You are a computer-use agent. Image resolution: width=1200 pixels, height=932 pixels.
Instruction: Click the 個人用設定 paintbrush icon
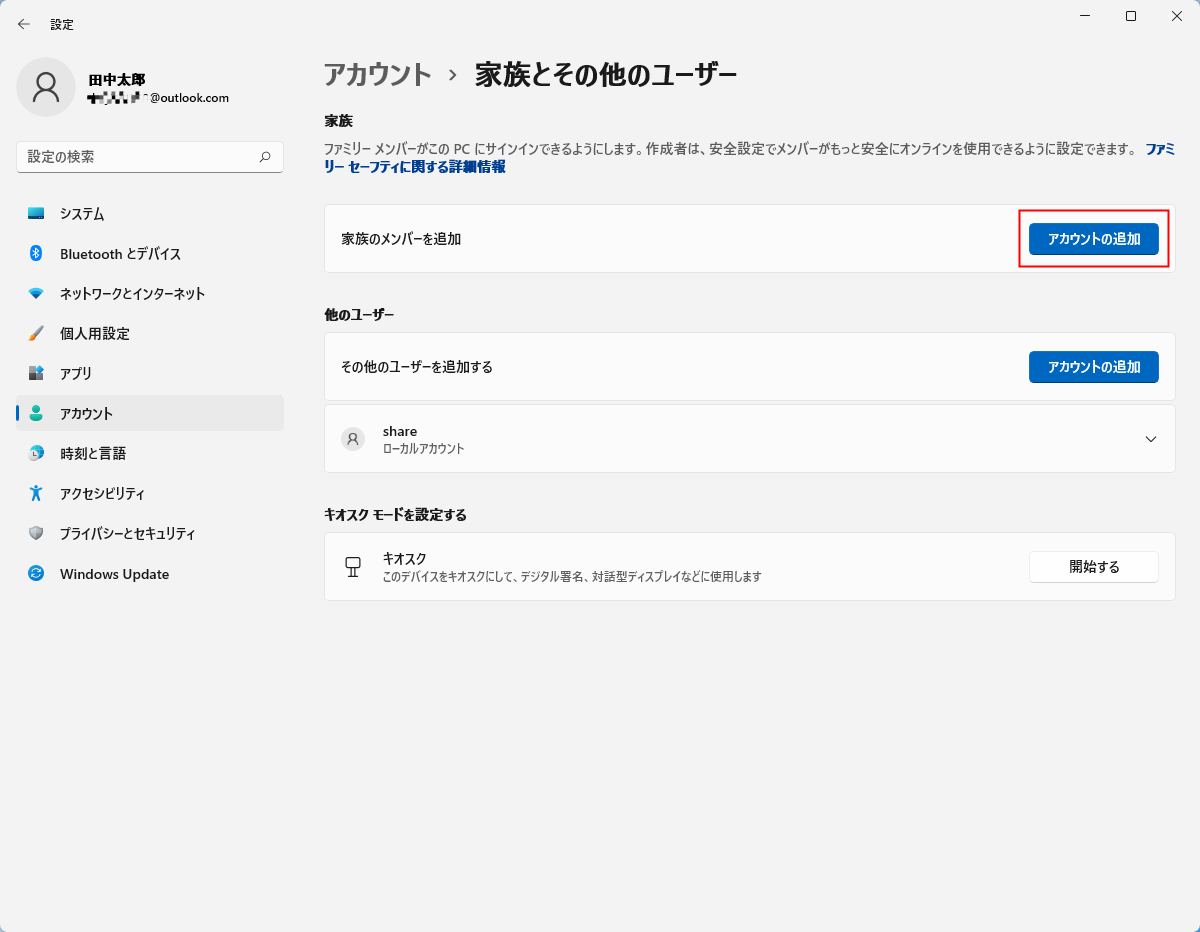36,333
